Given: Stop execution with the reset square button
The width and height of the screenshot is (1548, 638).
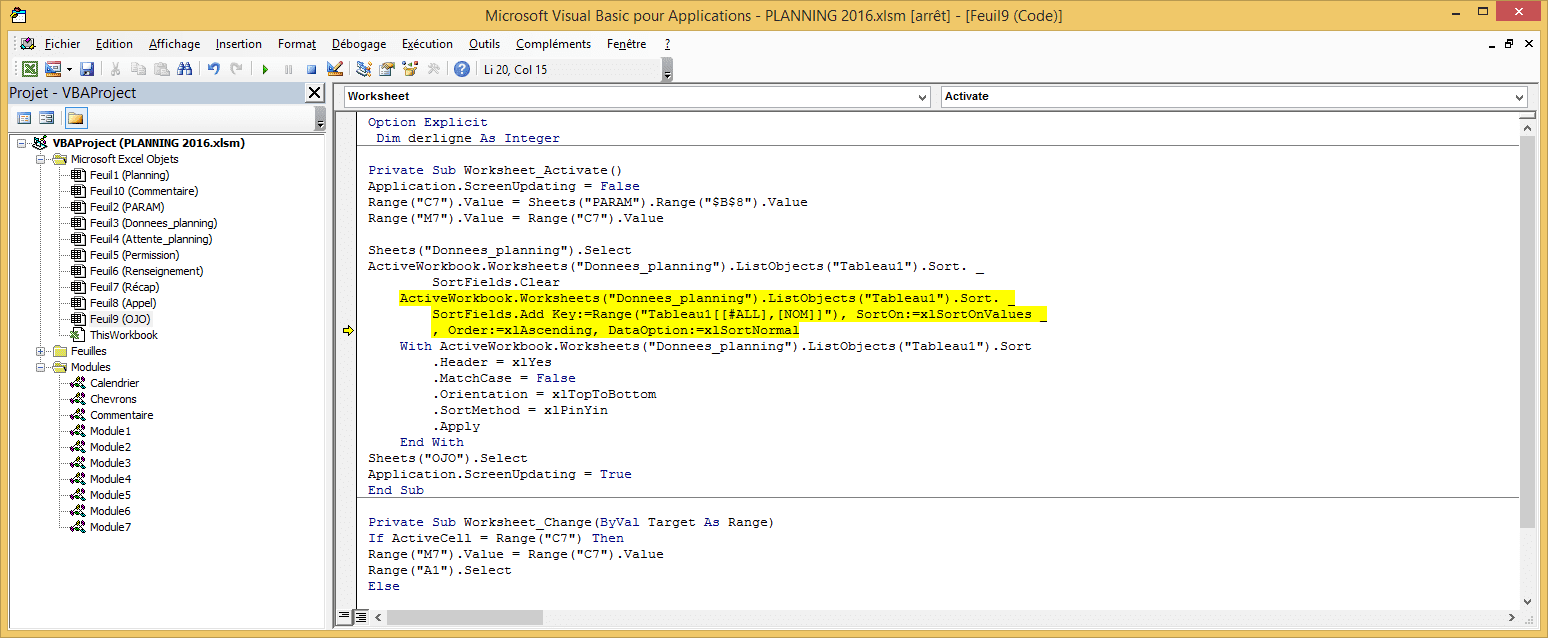Looking at the screenshot, I should 311,69.
